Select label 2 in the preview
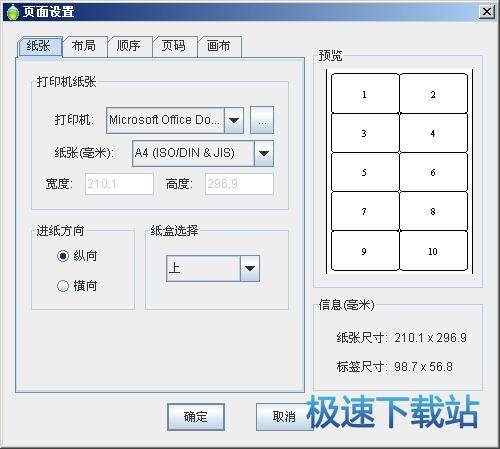 pos(433,94)
